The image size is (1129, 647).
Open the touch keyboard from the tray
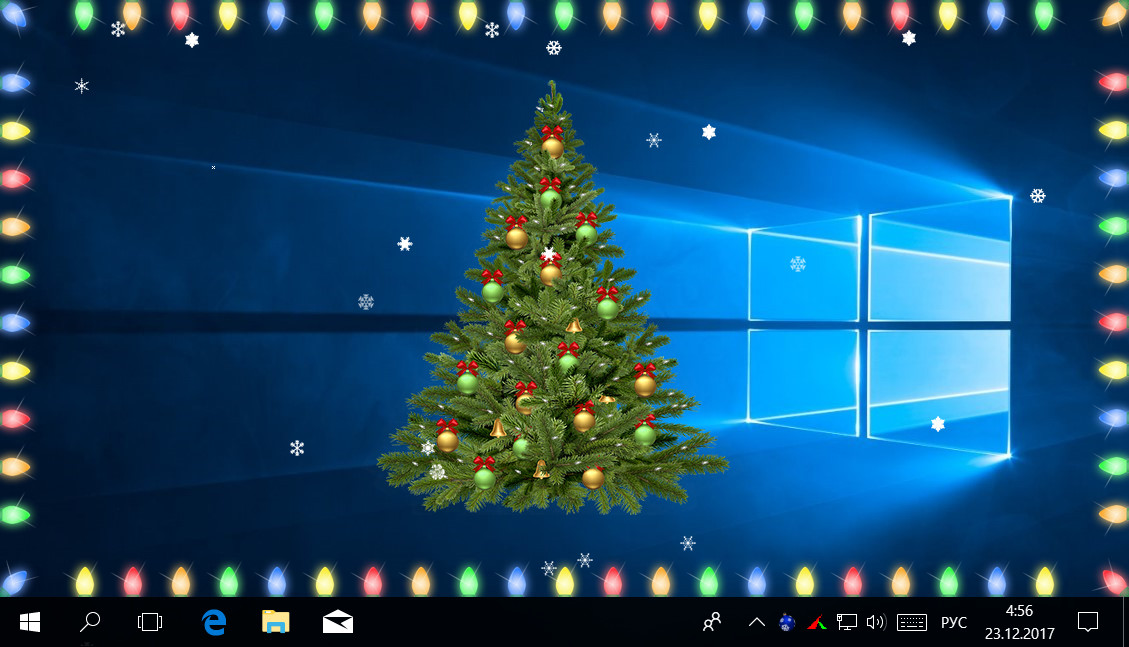(x=912, y=623)
